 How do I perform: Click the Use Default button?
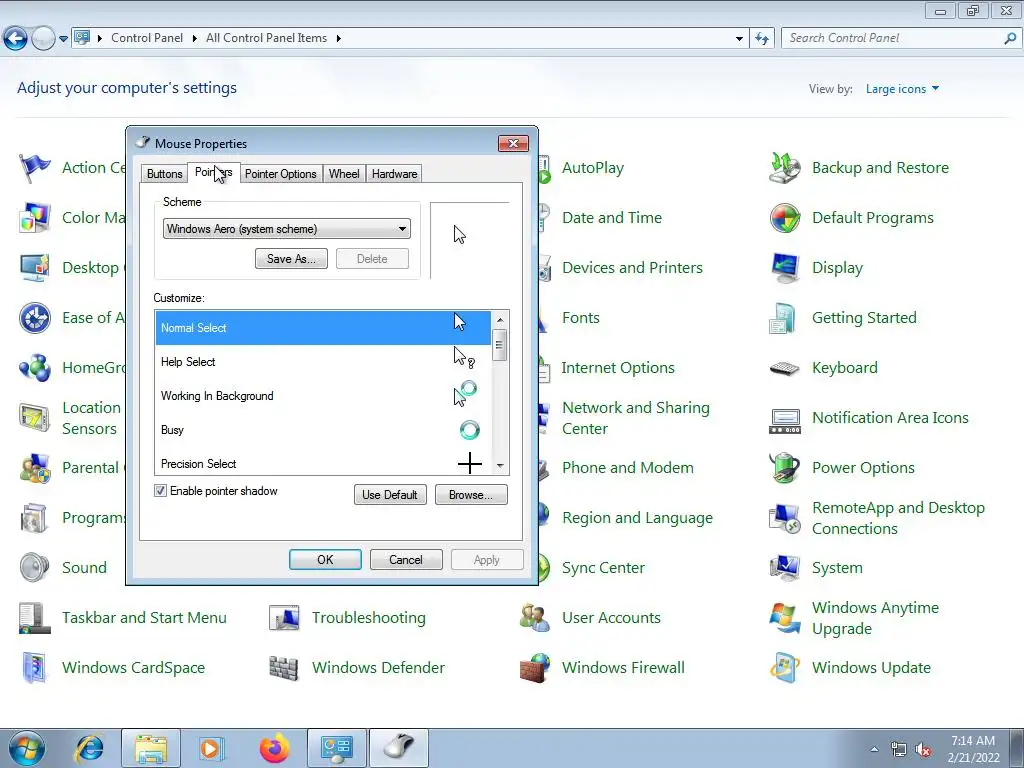[390, 494]
